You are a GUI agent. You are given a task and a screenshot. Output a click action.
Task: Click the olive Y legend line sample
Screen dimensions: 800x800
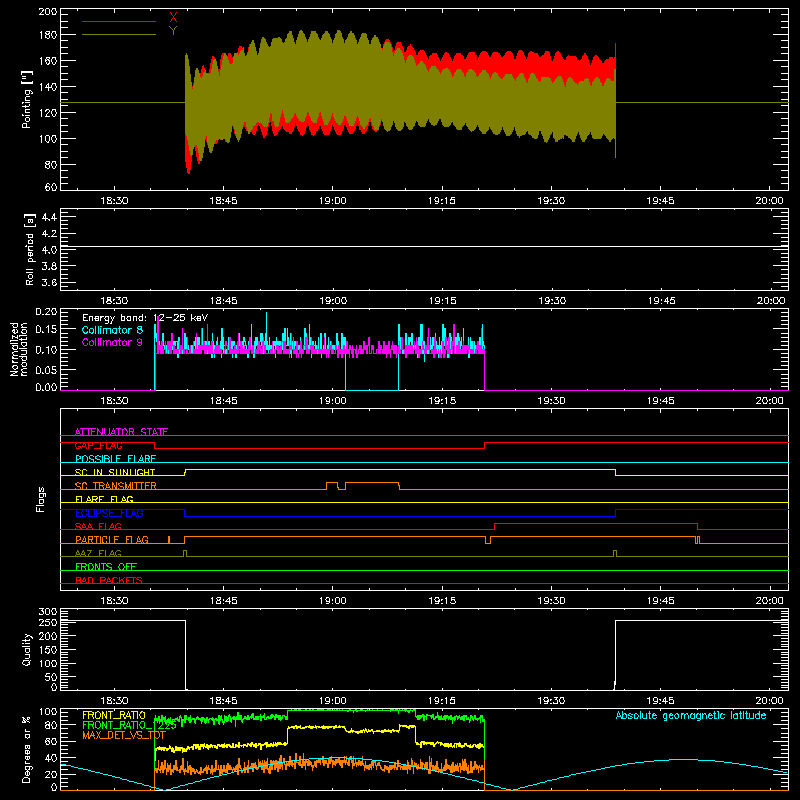click(x=119, y=35)
